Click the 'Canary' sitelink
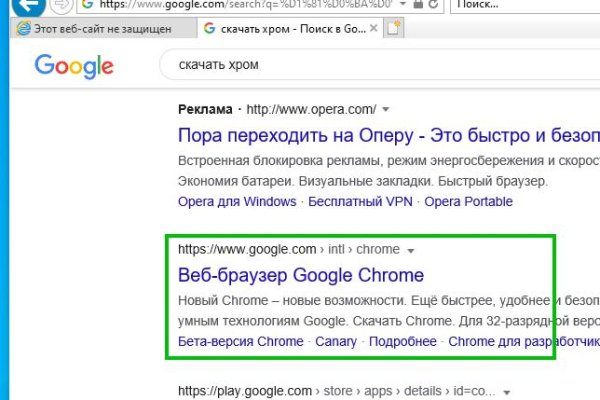Screen dimensions: 600x400 tap(336, 341)
